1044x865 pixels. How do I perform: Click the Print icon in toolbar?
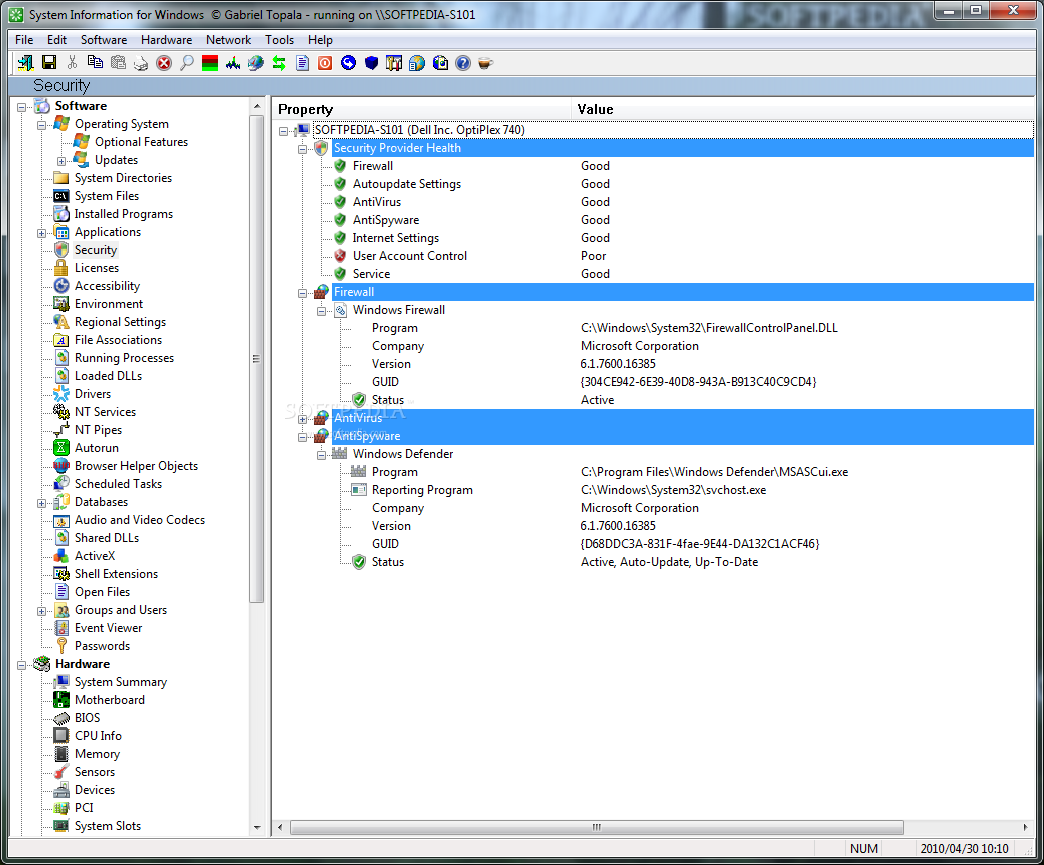(x=140, y=63)
